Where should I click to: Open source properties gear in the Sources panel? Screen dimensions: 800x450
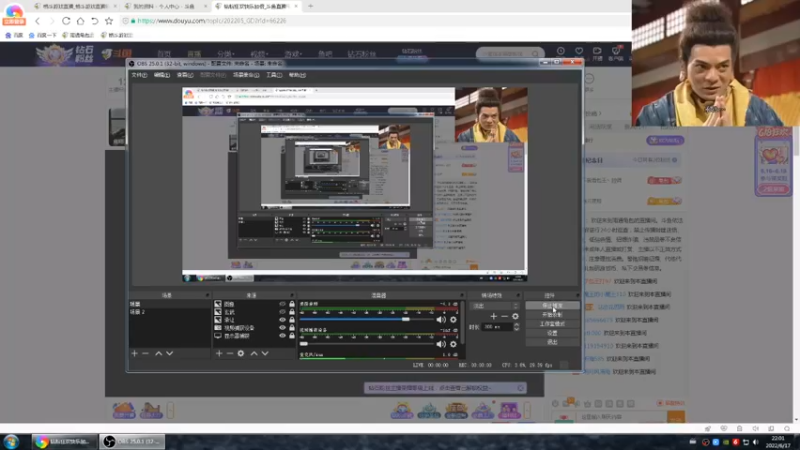coord(241,353)
